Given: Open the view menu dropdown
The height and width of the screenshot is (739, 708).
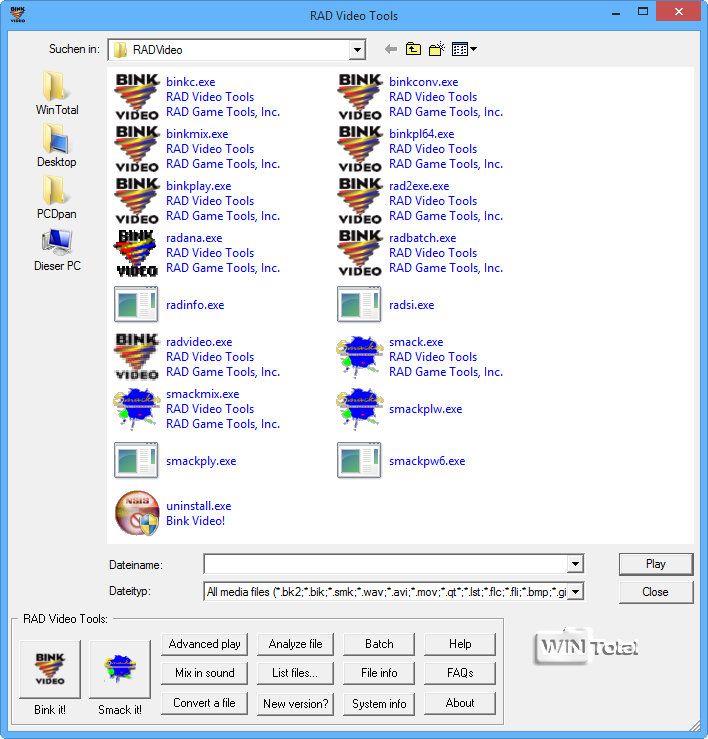Looking at the screenshot, I should point(464,49).
